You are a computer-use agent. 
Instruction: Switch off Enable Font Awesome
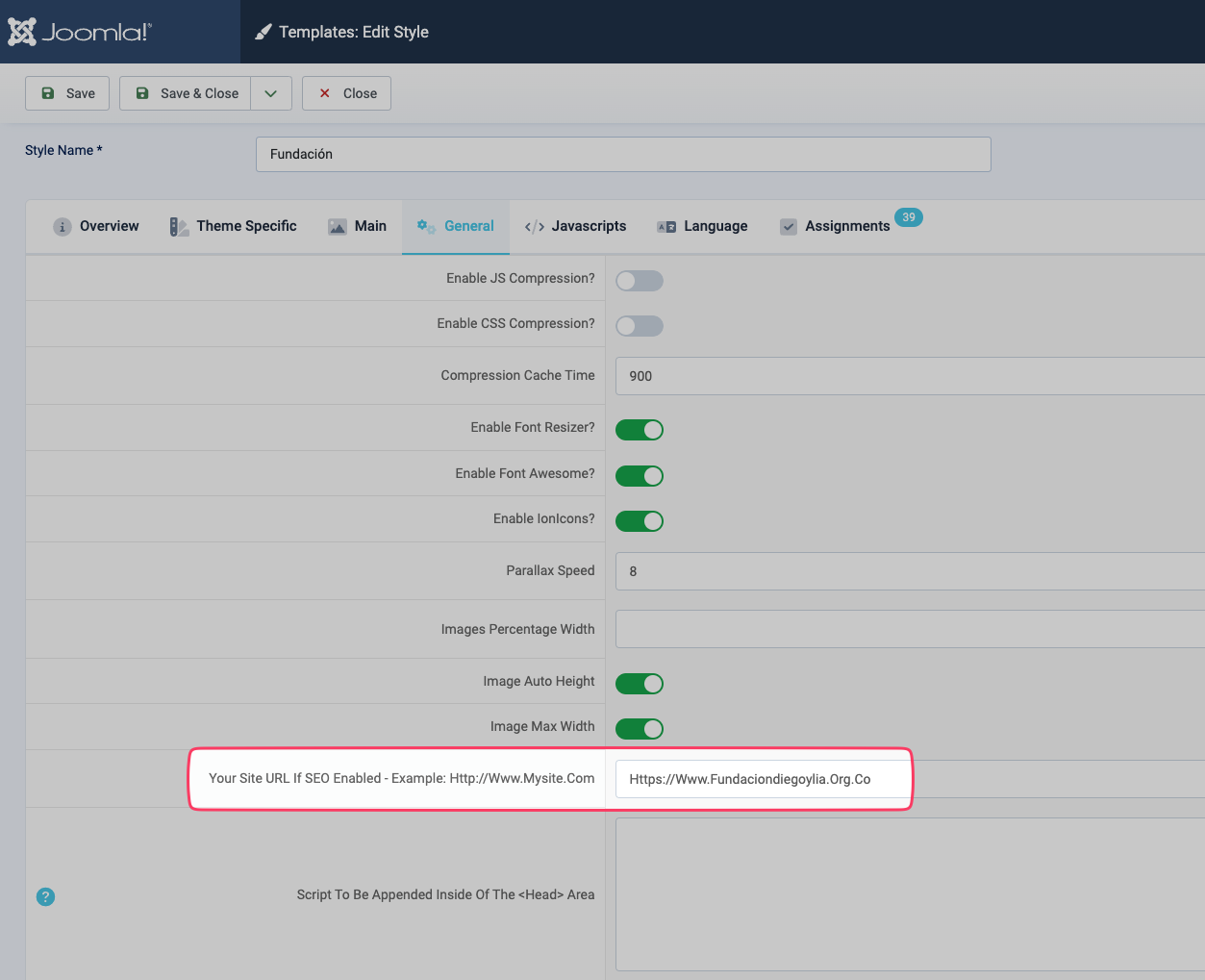[640, 476]
